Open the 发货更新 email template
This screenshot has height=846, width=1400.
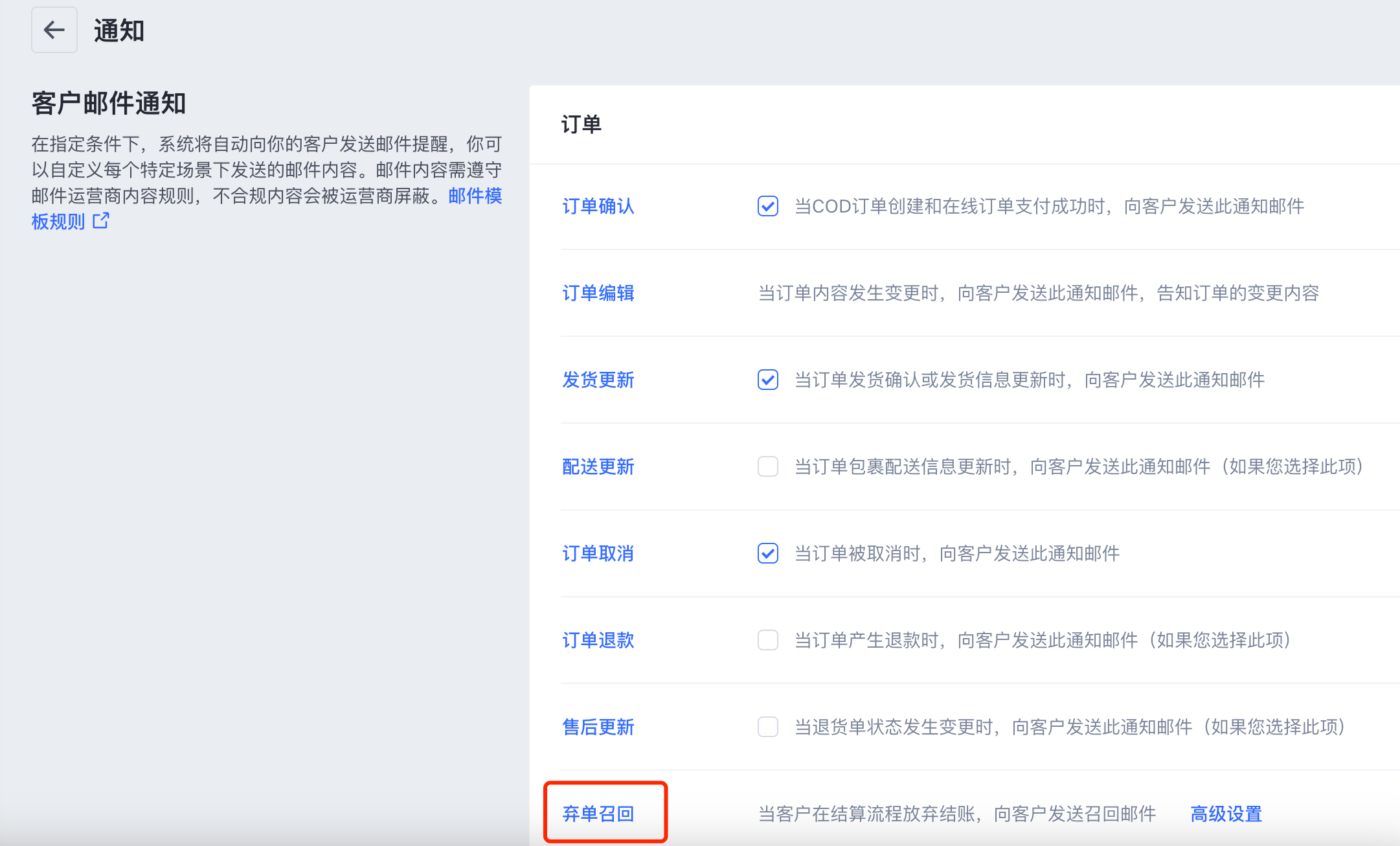[x=598, y=380]
